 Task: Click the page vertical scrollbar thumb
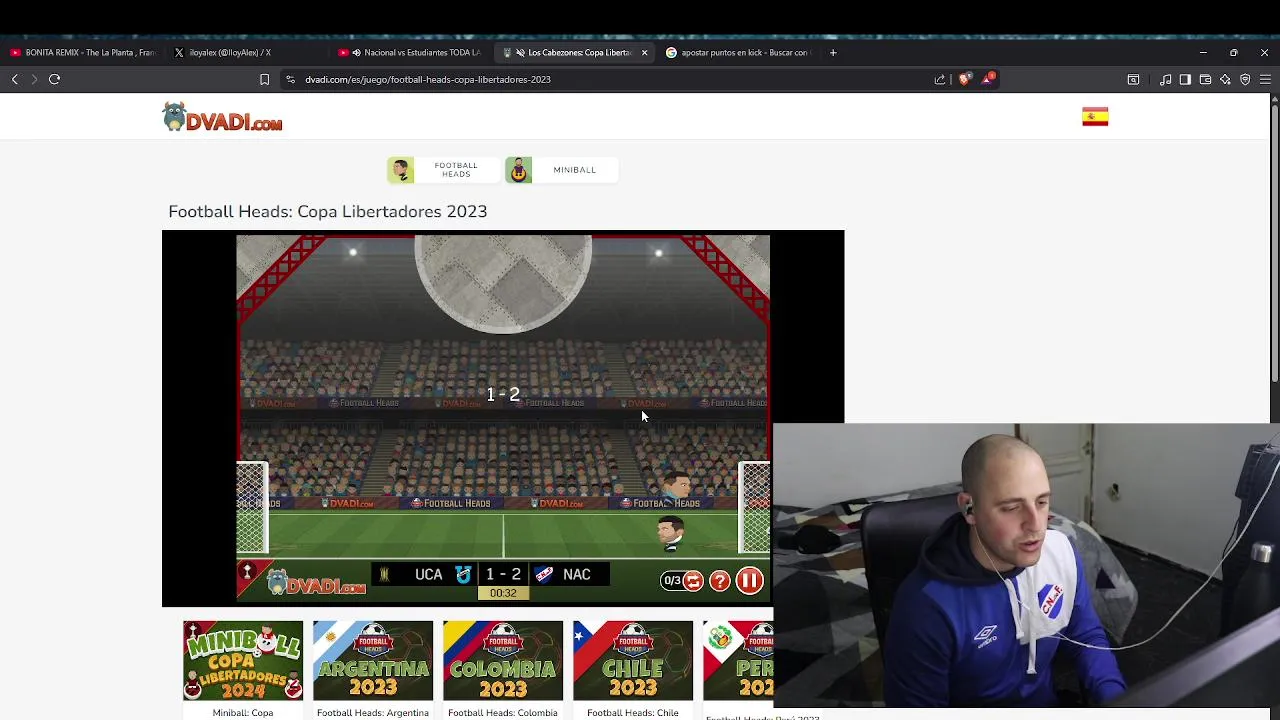(x=1274, y=242)
